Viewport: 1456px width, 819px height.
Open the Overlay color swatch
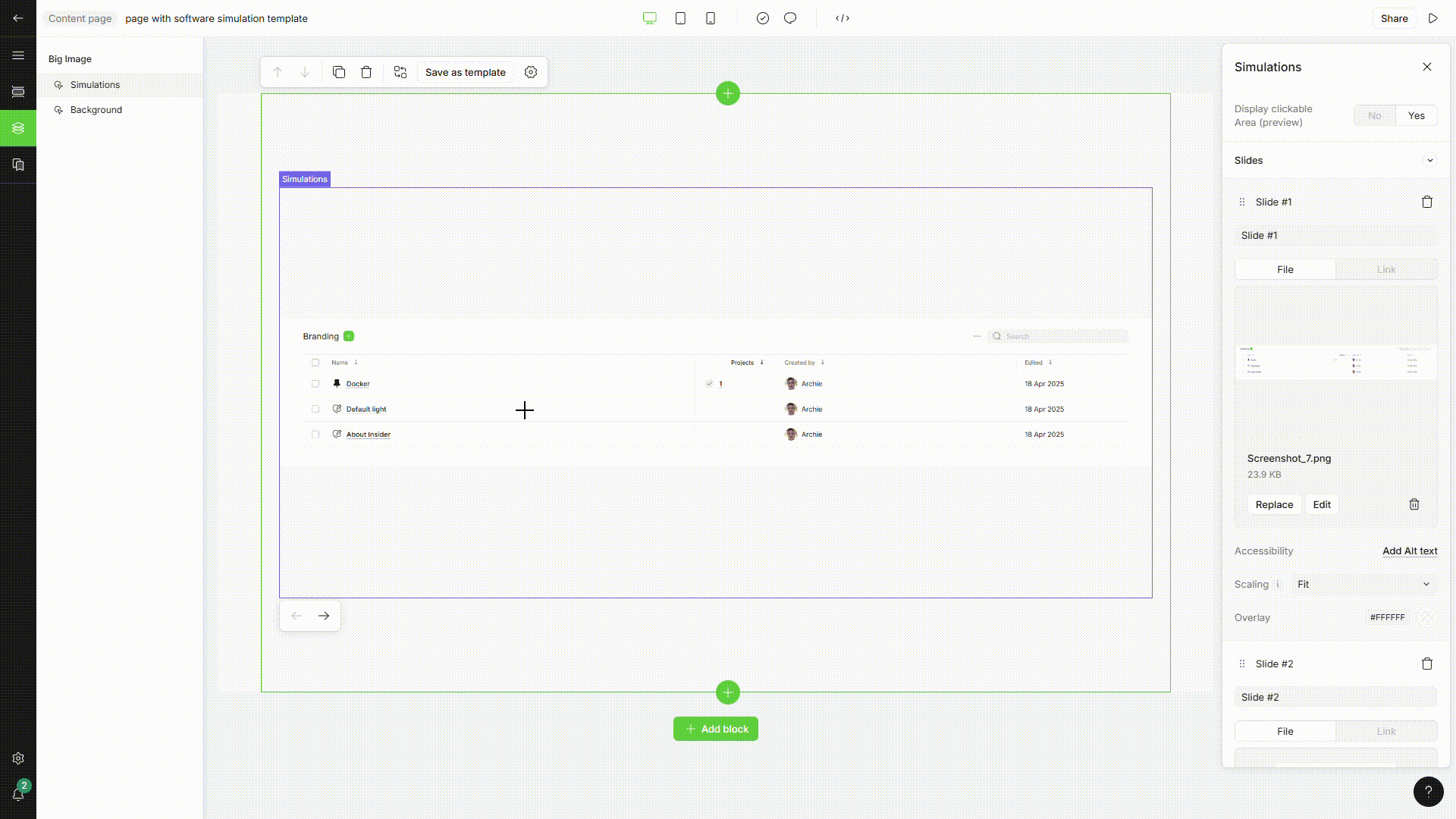click(1426, 617)
